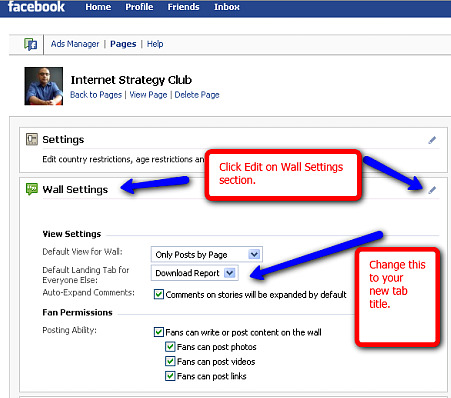Click the View Settings subheading
Screen dimensions: 451x398
(72, 234)
